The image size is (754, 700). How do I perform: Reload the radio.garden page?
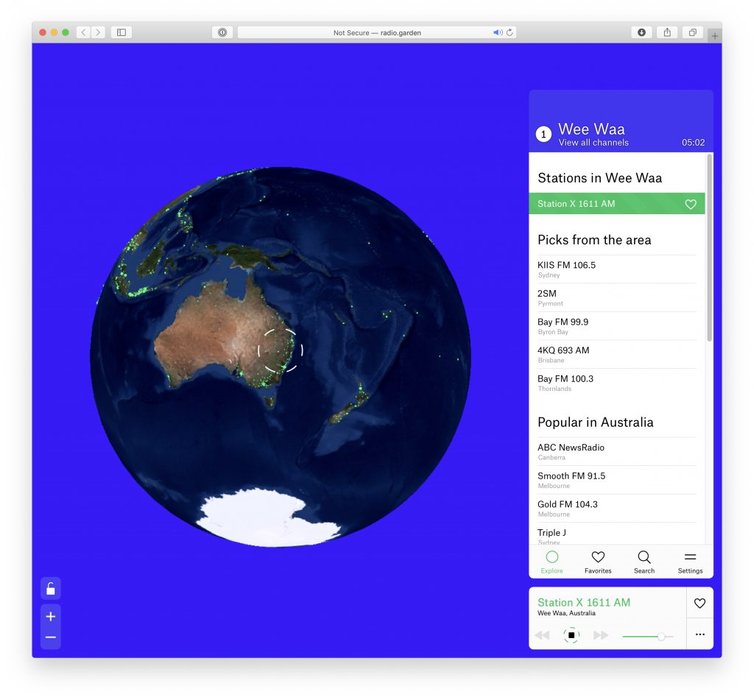pyautogui.click(x=510, y=32)
